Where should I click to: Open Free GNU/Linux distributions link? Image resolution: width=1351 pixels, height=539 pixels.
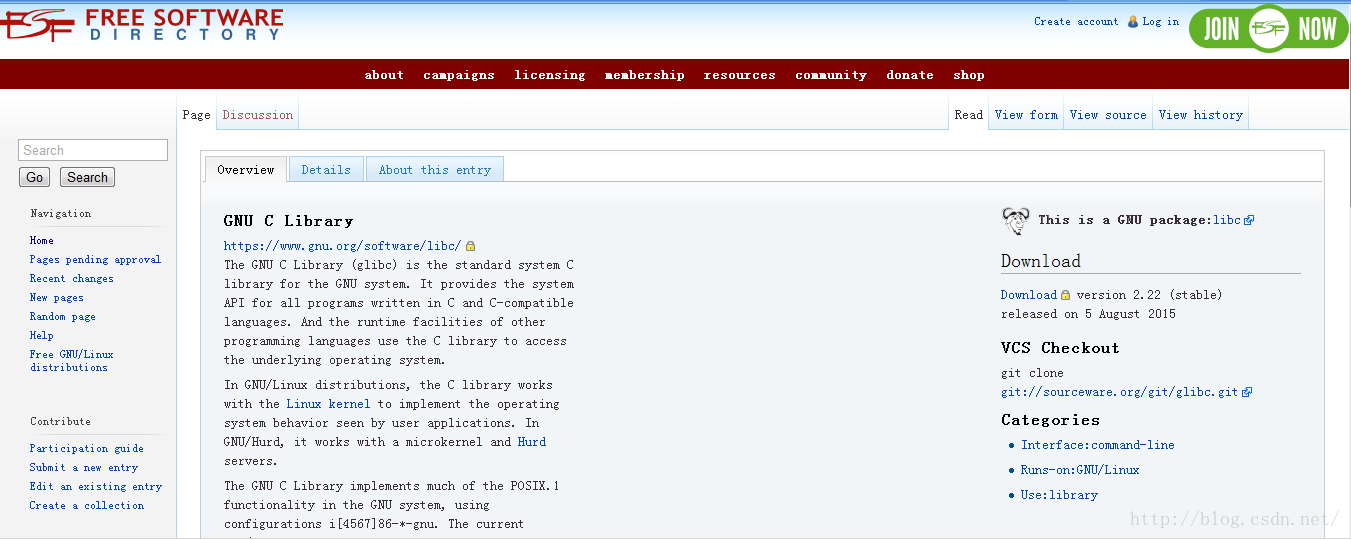pyautogui.click(x=72, y=361)
